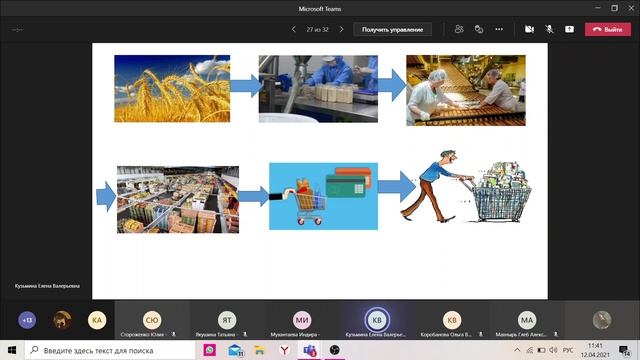Image resolution: width=640 pixels, height=360 pixels.
Task: Click the battery status tray icon
Action: tap(541, 350)
